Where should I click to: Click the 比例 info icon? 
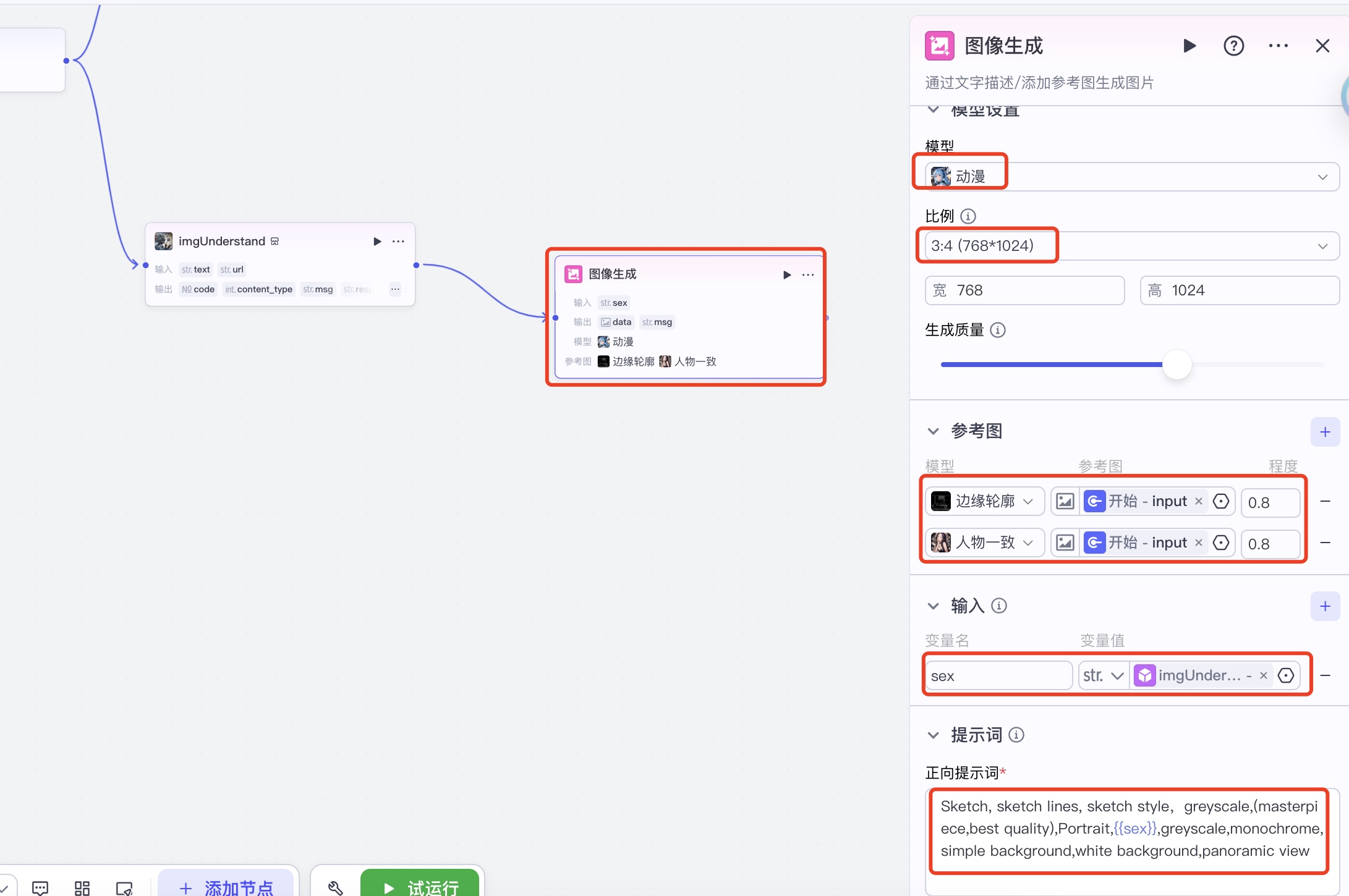click(968, 216)
